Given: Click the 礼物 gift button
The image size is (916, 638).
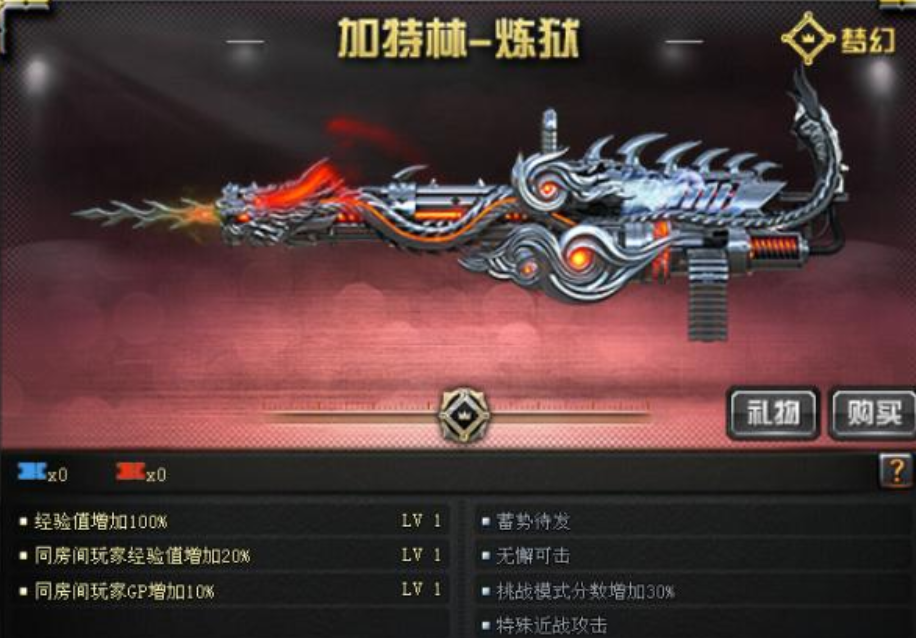Looking at the screenshot, I should pyautogui.click(x=772, y=414).
